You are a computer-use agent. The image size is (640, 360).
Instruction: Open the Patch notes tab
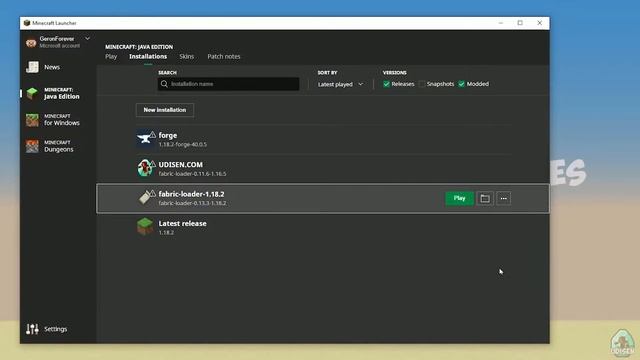point(224,56)
